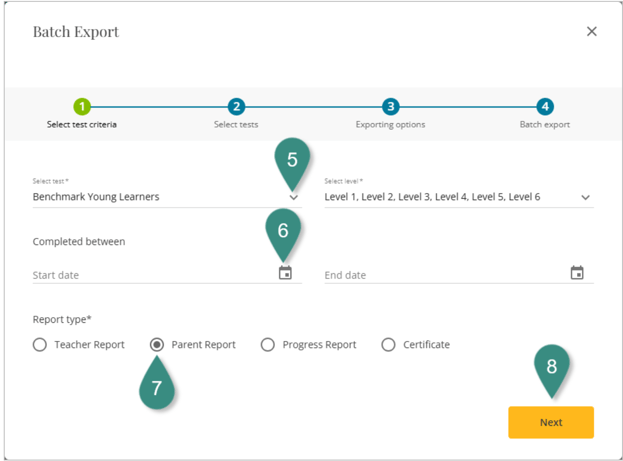This screenshot has width=623, height=461.
Task: Close the Batch Export dialog
Action: [x=592, y=32]
